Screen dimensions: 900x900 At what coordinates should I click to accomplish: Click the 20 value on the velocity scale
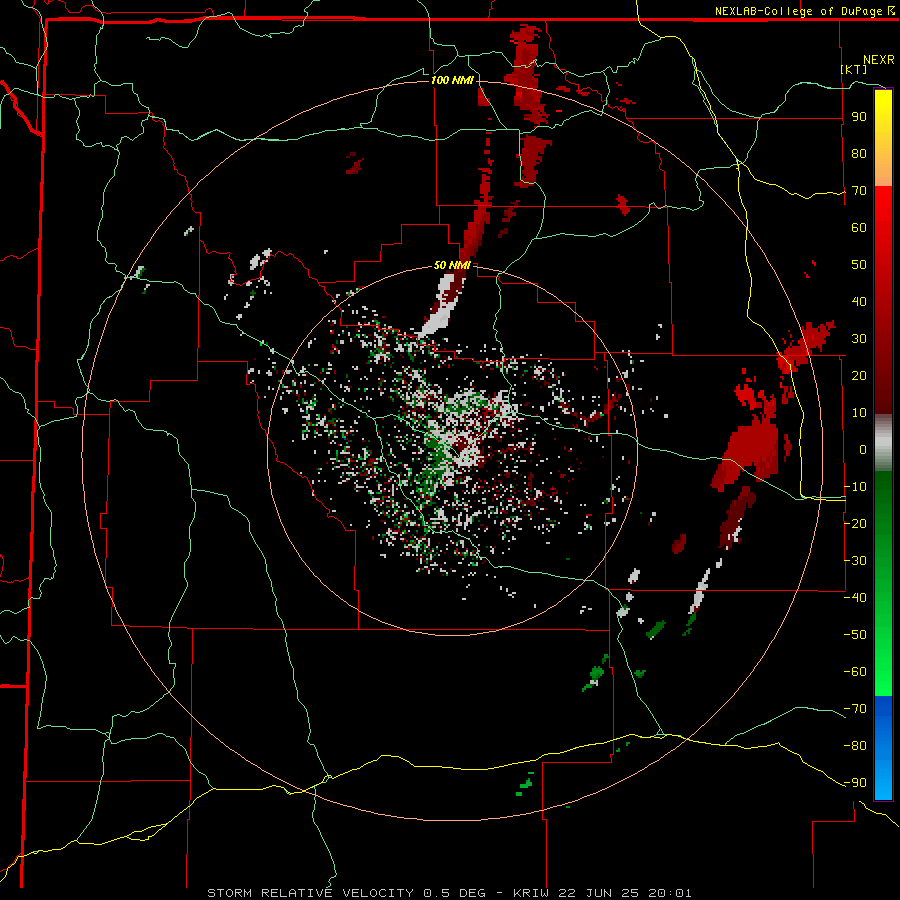click(x=859, y=375)
